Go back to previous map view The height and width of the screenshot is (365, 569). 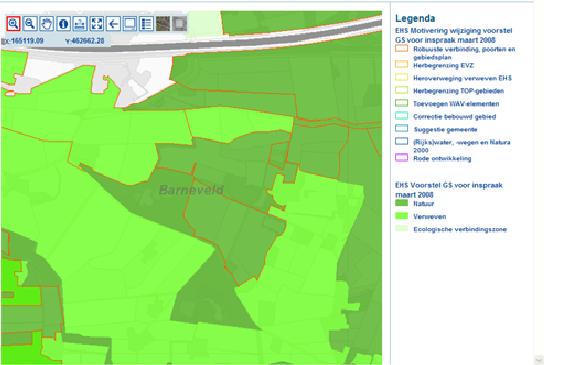(x=114, y=24)
